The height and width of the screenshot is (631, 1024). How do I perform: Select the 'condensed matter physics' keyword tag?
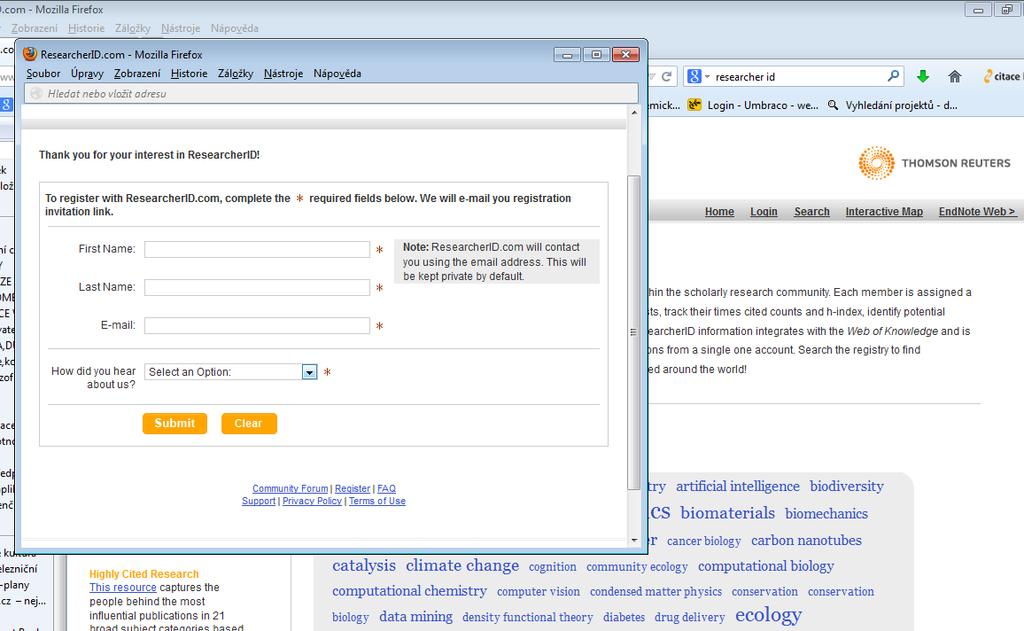pos(656,592)
